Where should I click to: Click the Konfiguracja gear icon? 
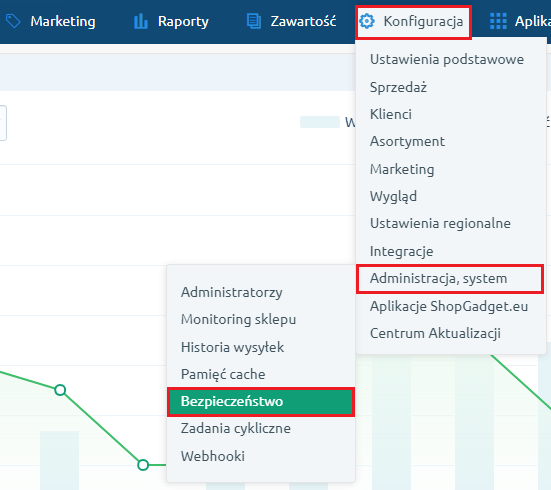click(x=367, y=21)
